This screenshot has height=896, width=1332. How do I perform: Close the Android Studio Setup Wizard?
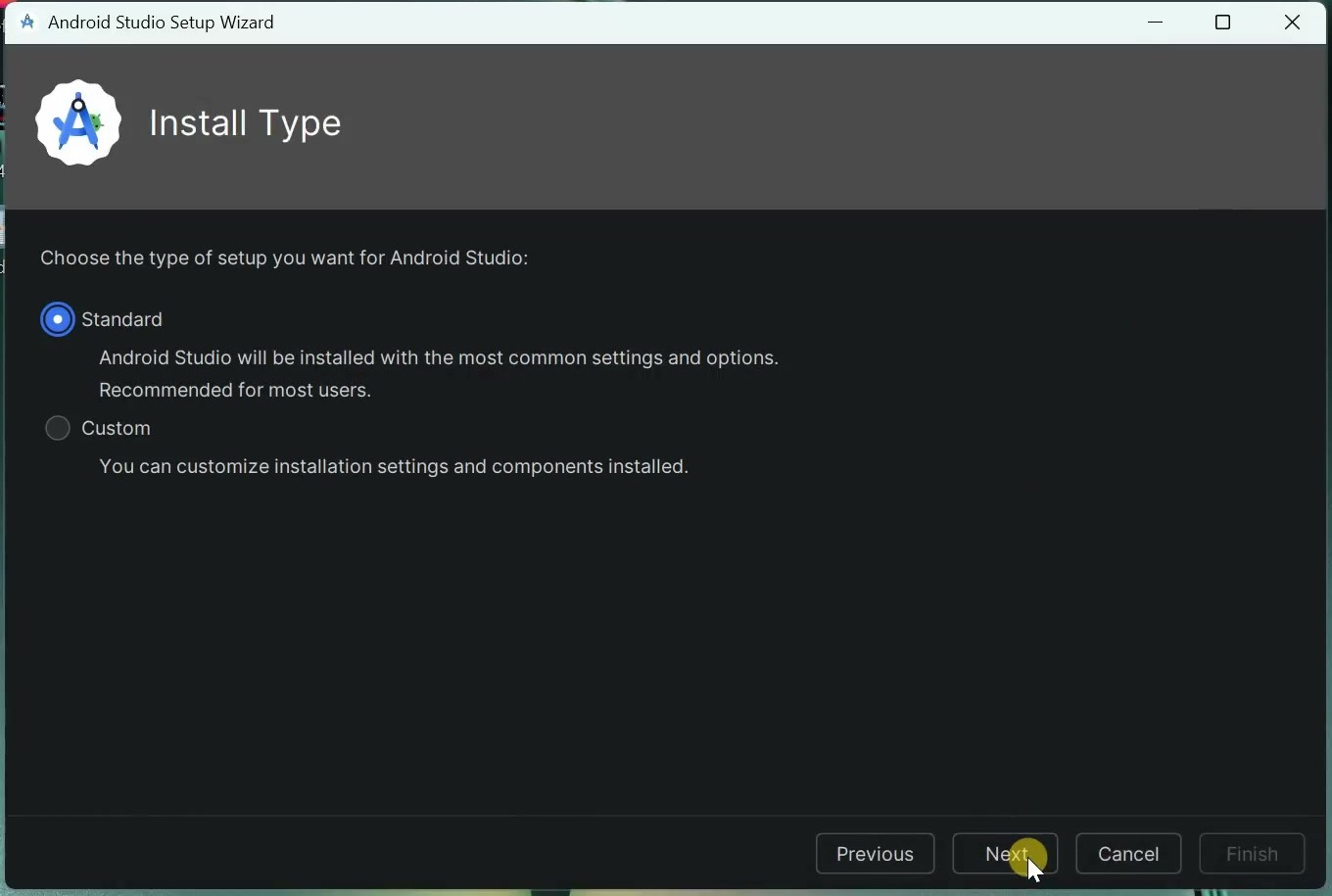[x=1295, y=23]
